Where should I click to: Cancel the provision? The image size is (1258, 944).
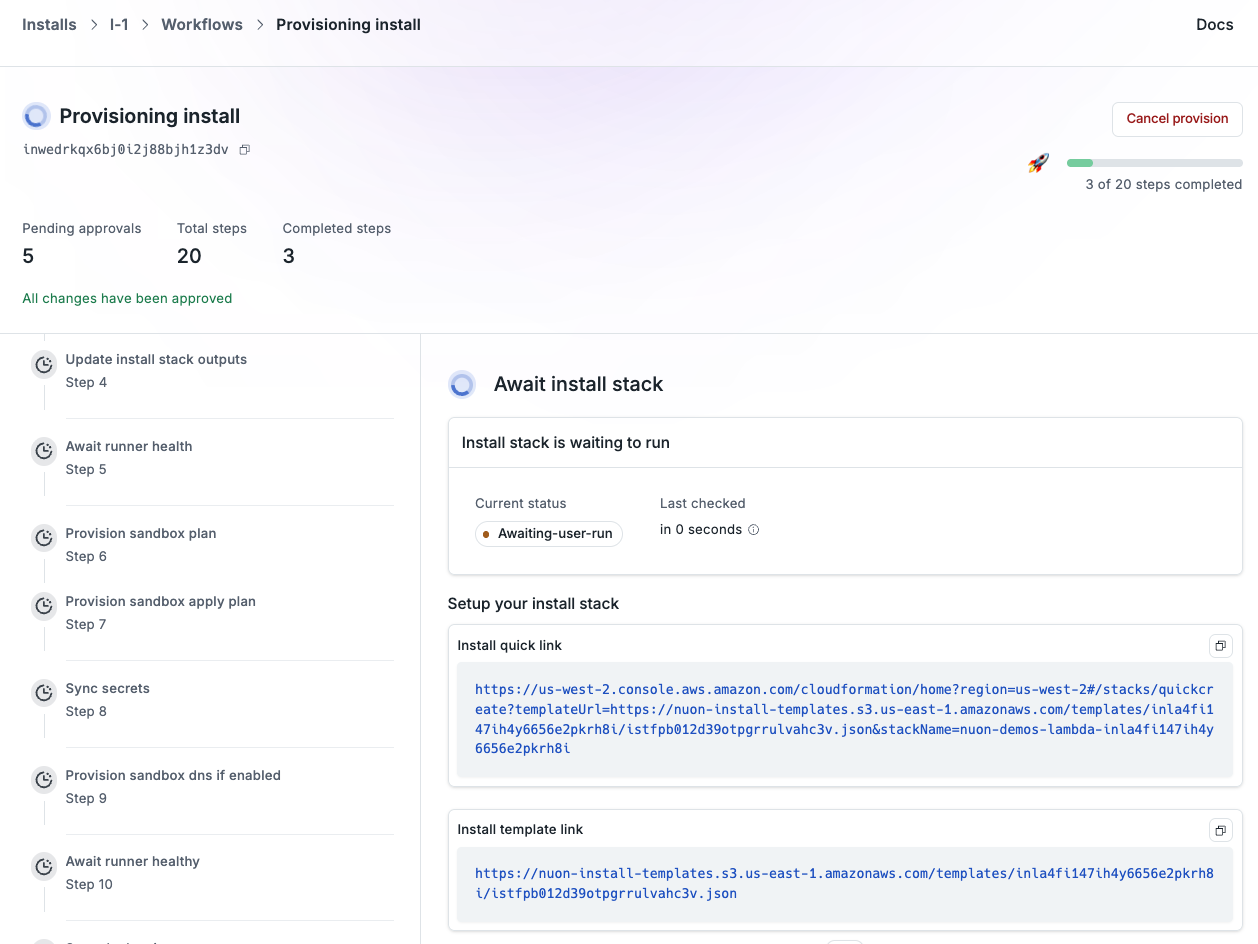1177,119
